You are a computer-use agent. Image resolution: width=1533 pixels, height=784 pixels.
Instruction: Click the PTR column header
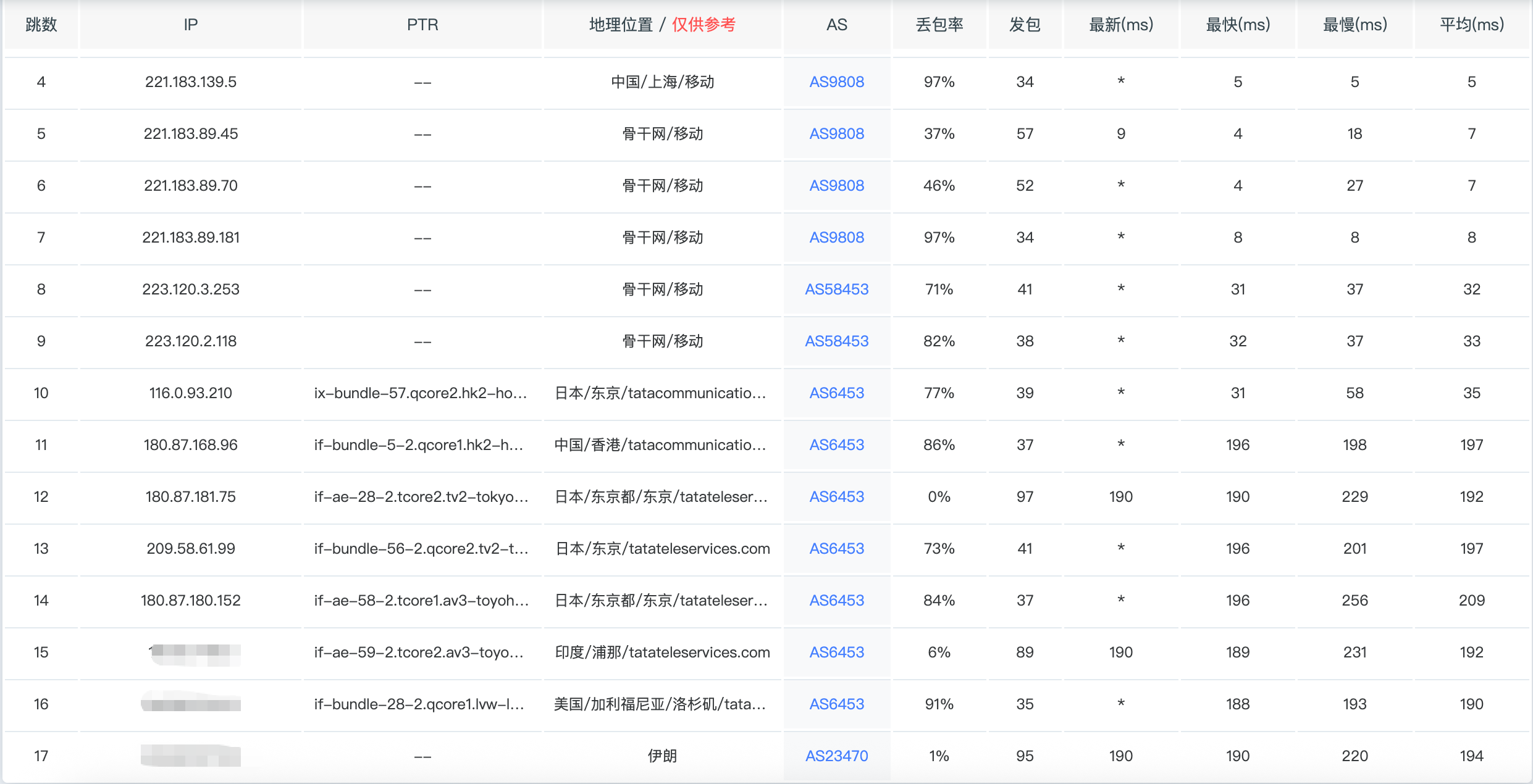click(422, 25)
